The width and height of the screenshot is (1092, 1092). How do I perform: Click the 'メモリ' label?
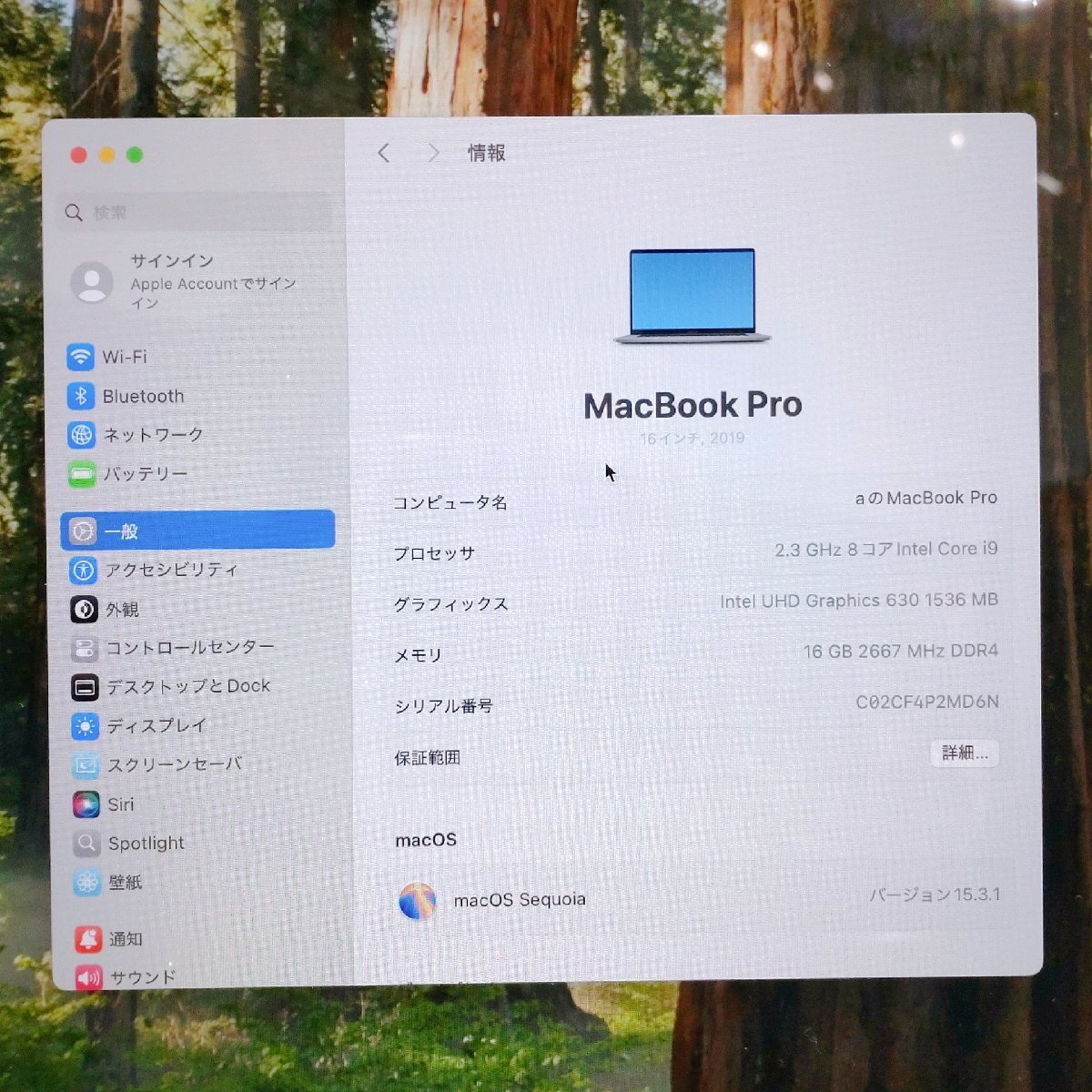pos(418,655)
